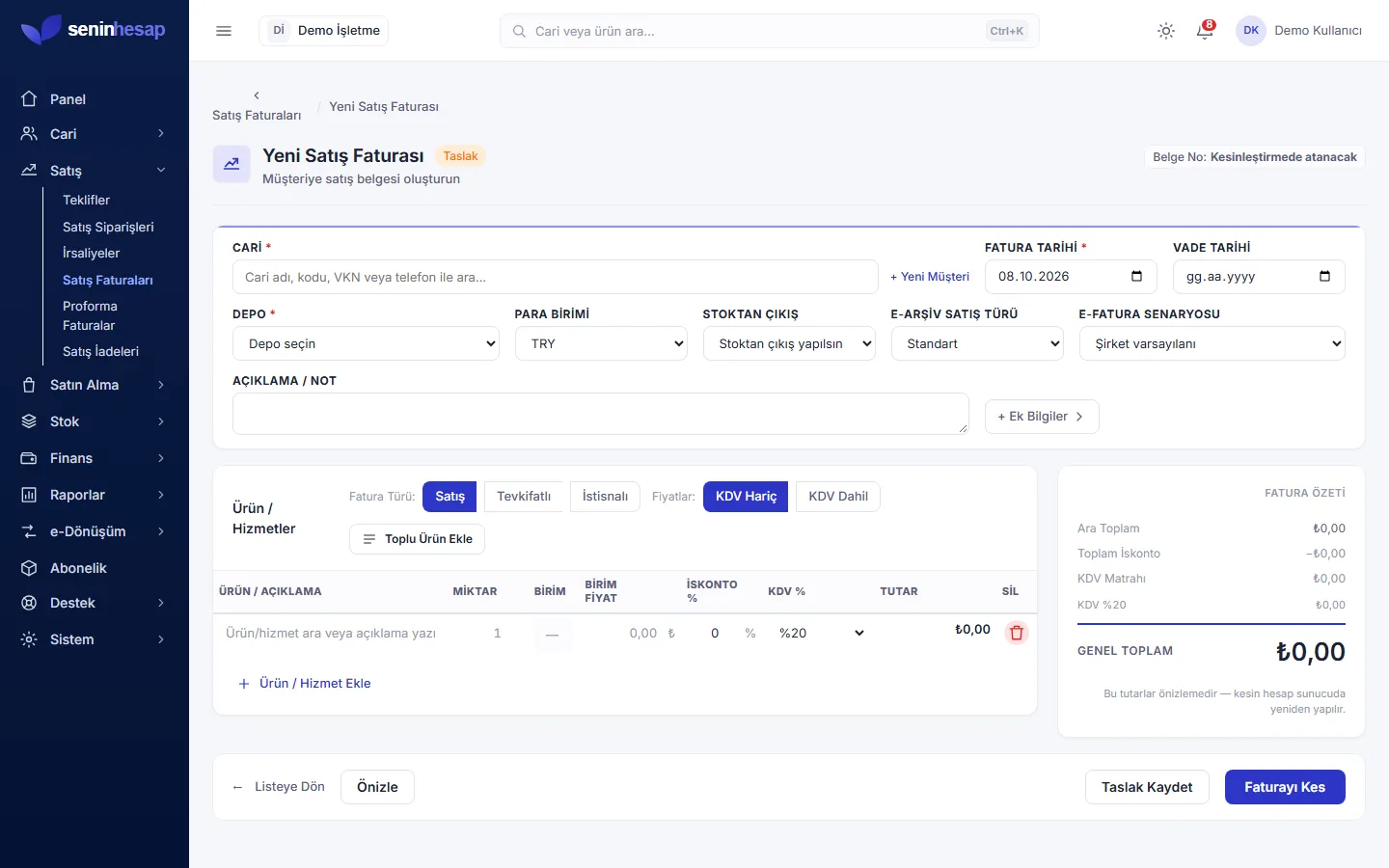Open the Depo seçin dropdown

click(366, 343)
